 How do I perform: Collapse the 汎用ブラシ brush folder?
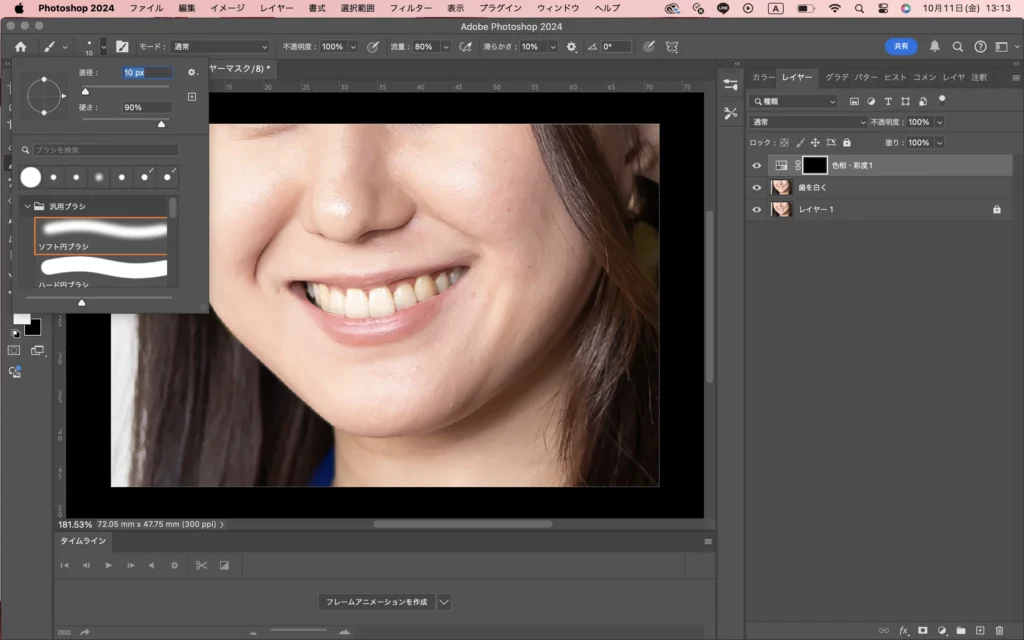coord(27,206)
